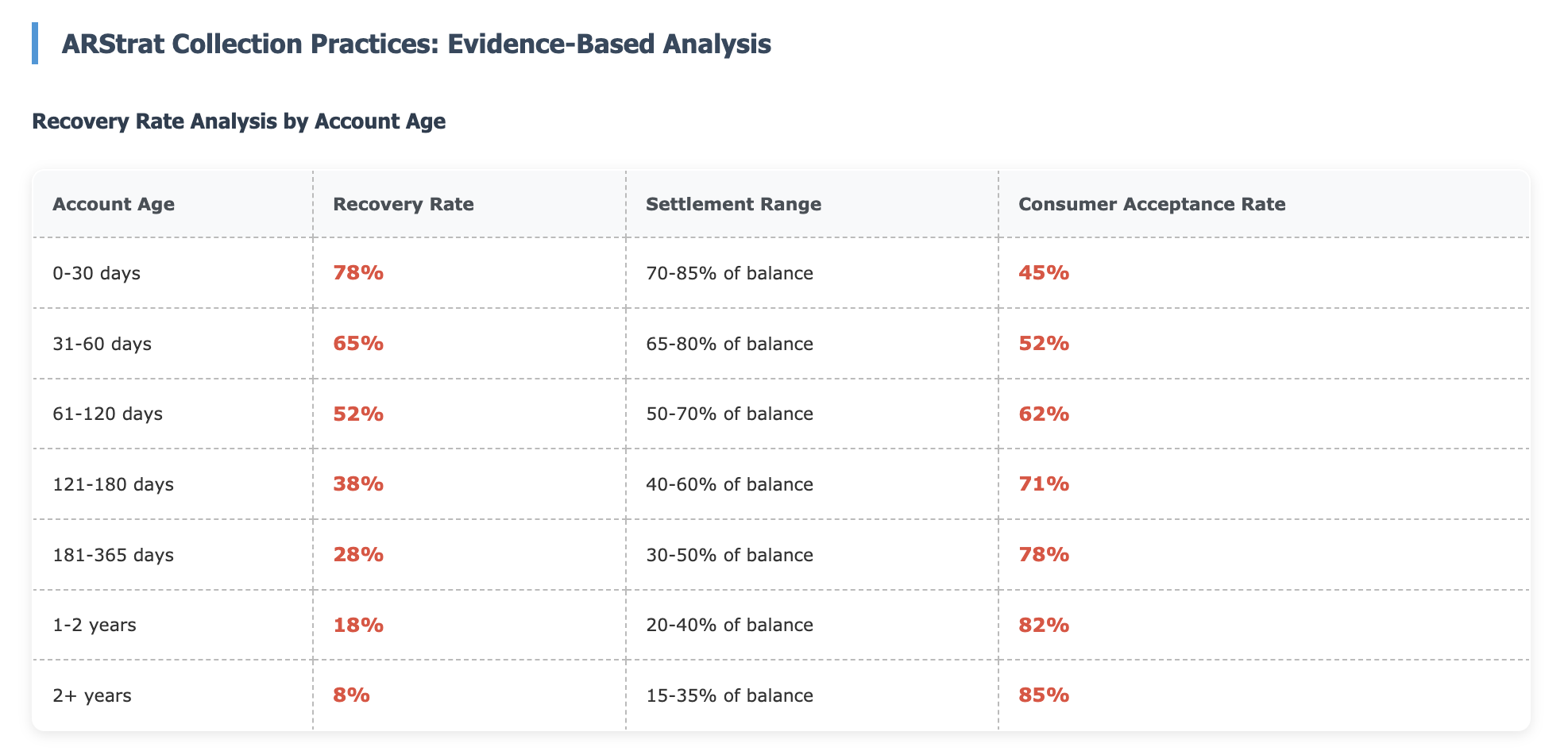This screenshot has height=751, width=1568.
Task: Select the 78% recovery rate value
Action: point(358,273)
